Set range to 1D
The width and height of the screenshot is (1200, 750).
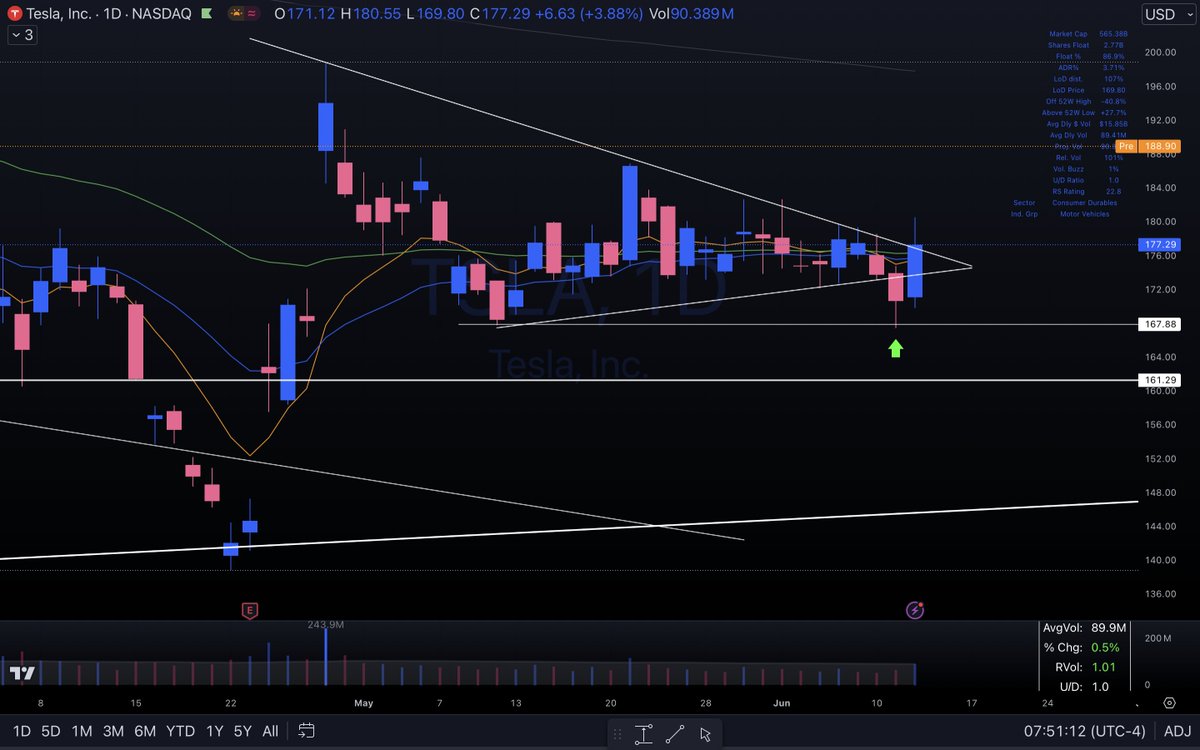tap(20, 731)
